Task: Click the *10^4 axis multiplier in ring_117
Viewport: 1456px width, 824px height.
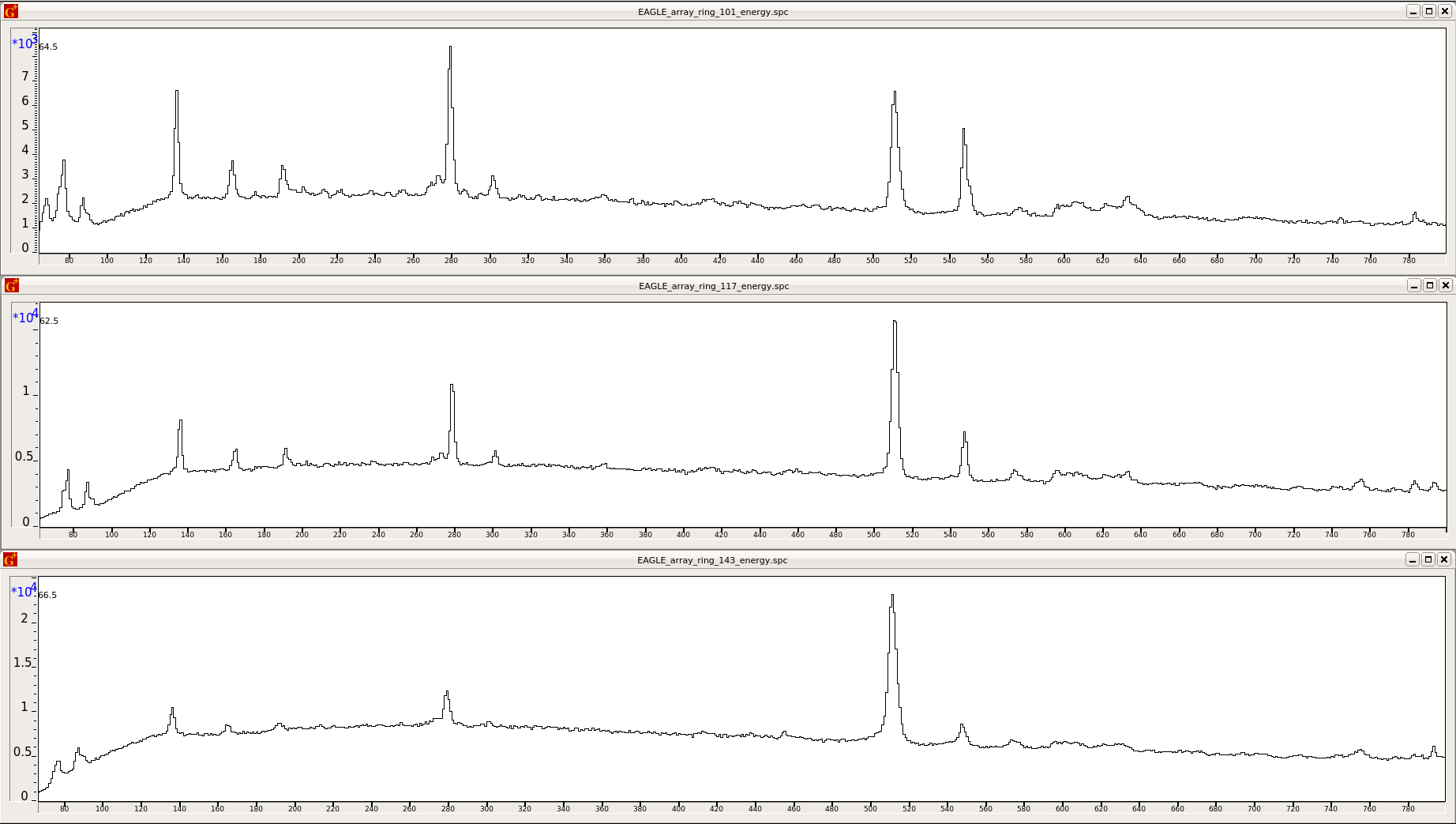Action: click(22, 317)
